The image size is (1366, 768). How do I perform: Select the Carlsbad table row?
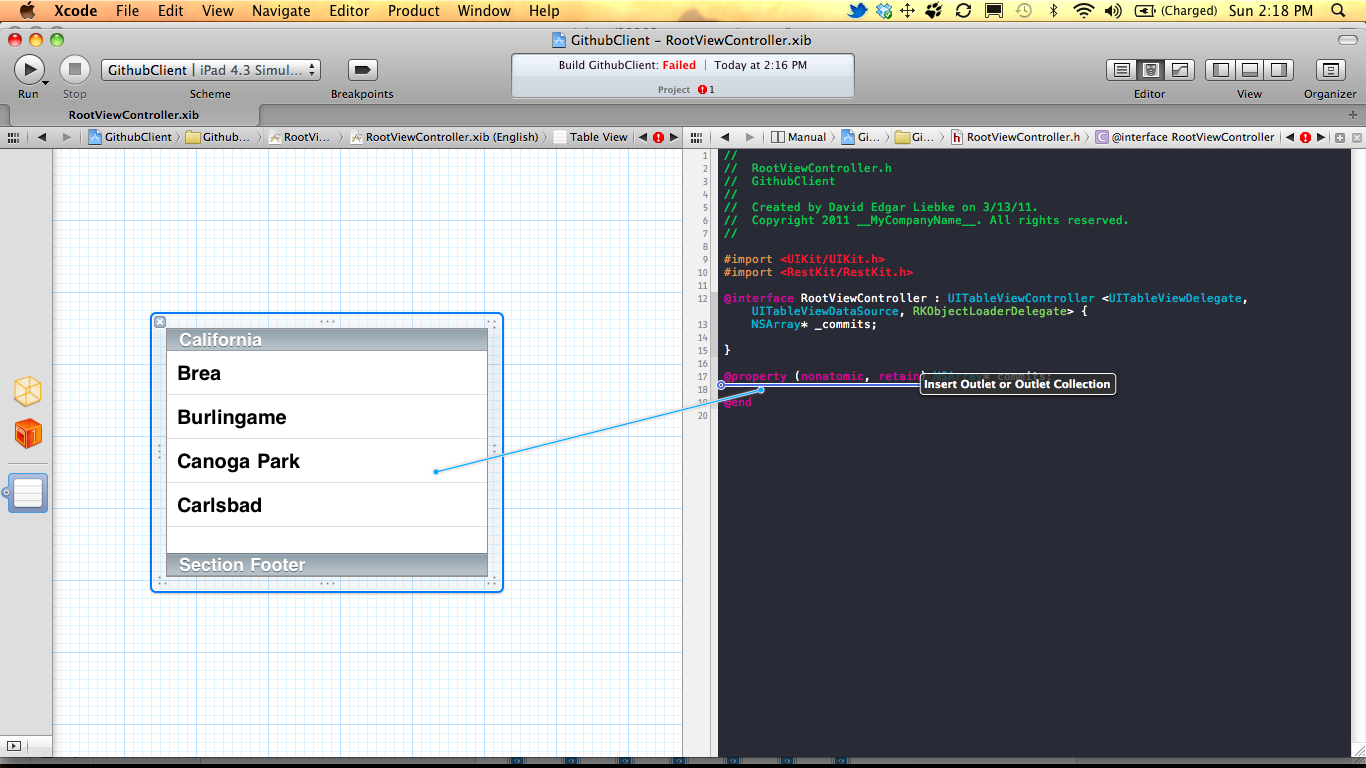[327, 505]
